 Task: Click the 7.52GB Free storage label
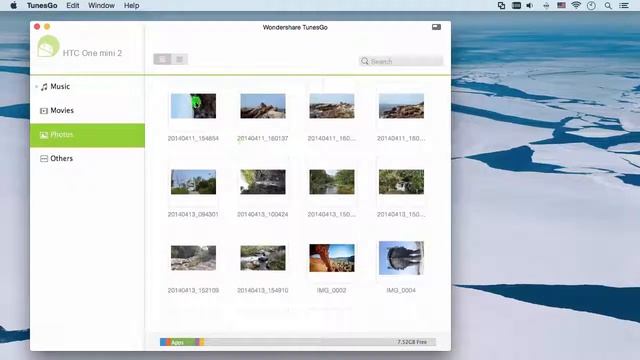point(412,342)
